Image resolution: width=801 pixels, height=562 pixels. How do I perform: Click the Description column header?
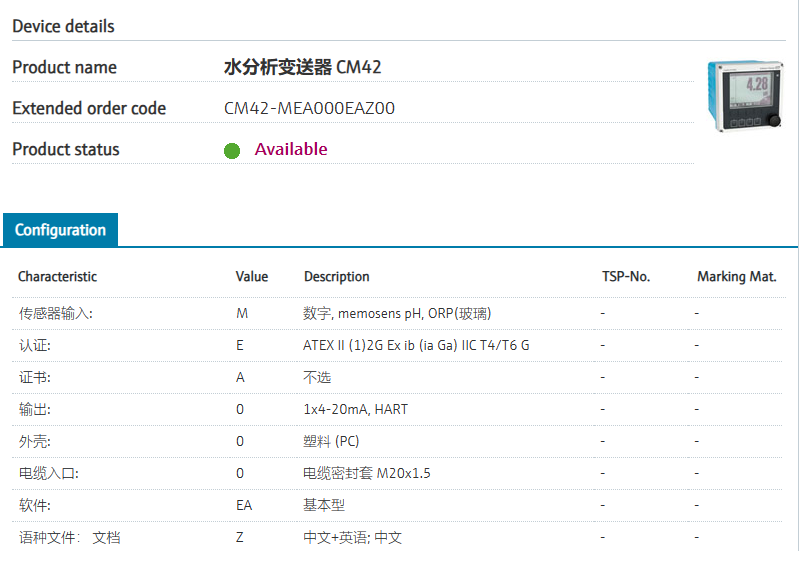coord(337,276)
